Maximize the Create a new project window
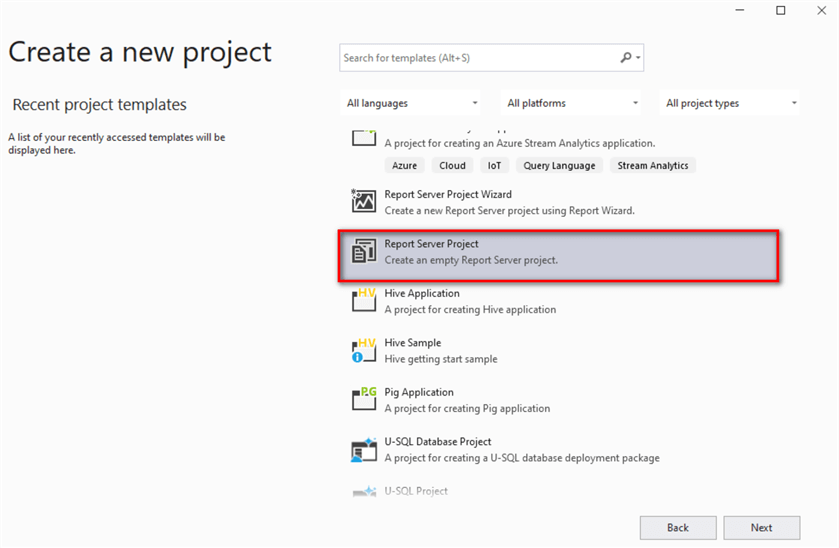Screen dimensions: 839x548 (781, 11)
